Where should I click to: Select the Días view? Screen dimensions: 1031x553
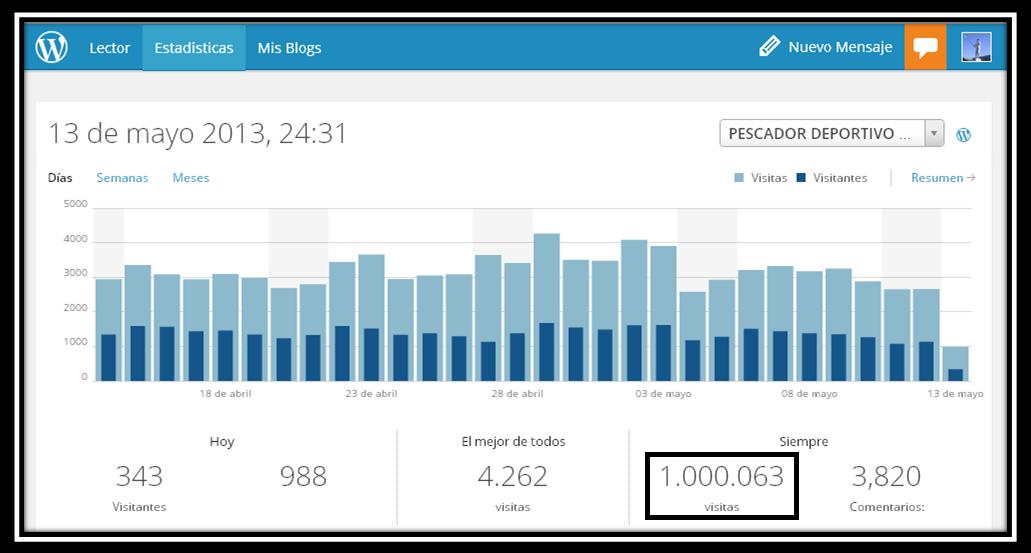coord(60,178)
